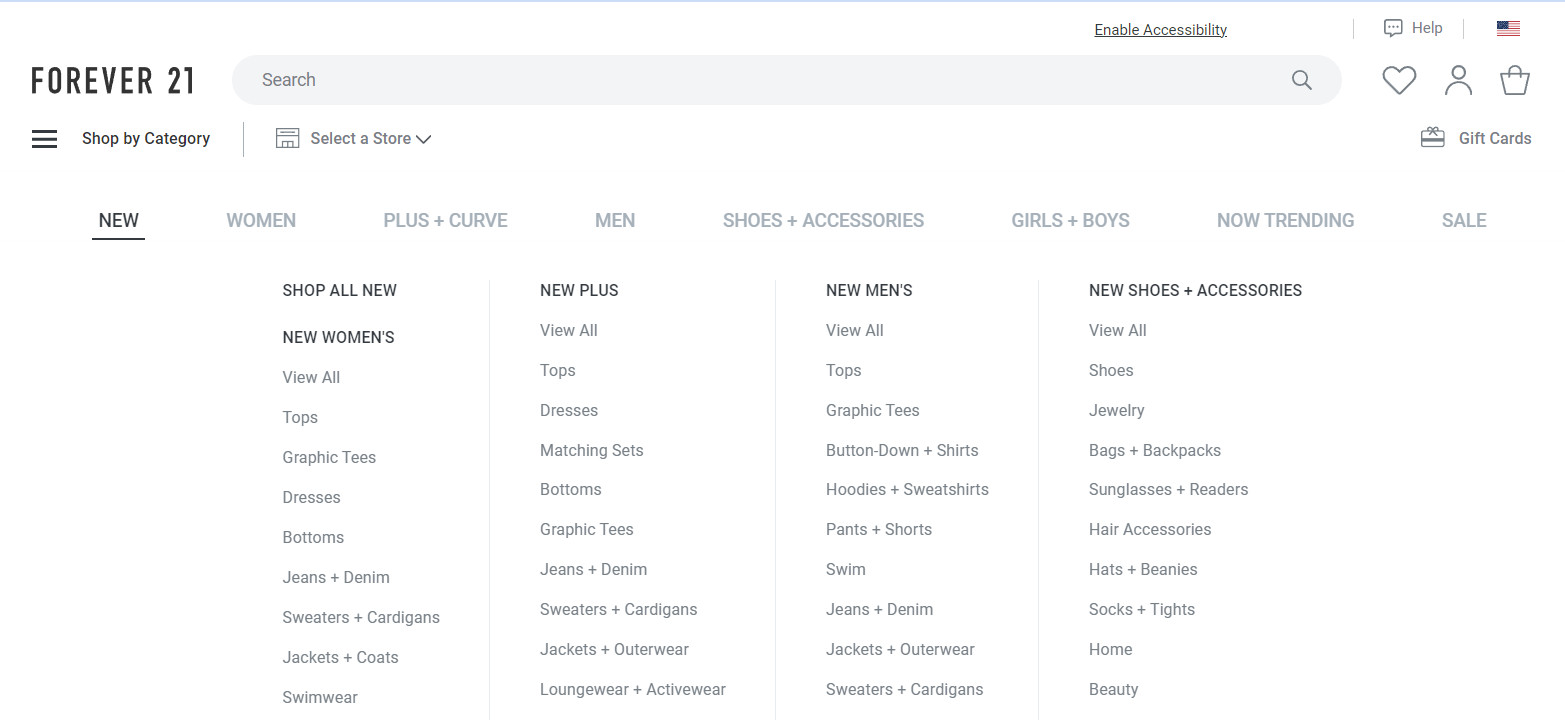Click the Forever 21 logo
The width and height of the screenshot is (1565, 720).
112,81
